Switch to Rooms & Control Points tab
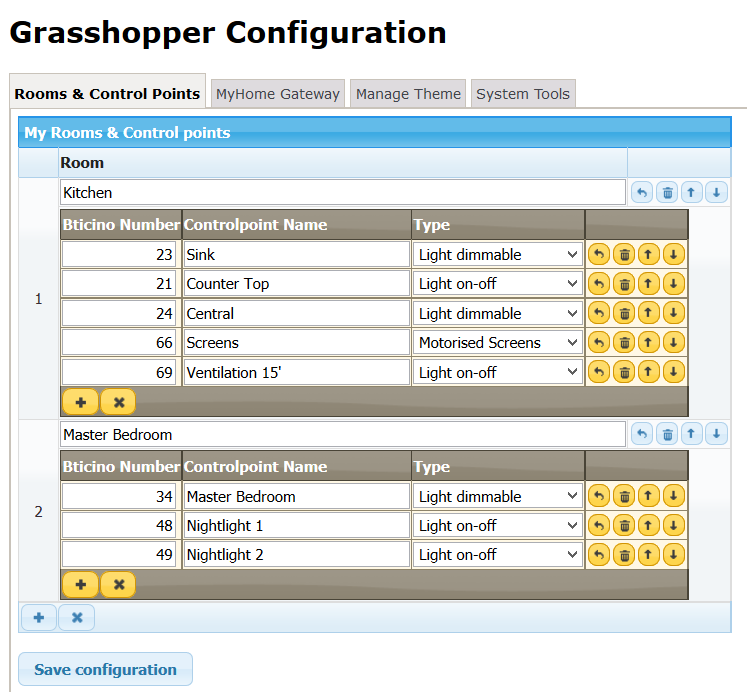 [x=107, y=93]
